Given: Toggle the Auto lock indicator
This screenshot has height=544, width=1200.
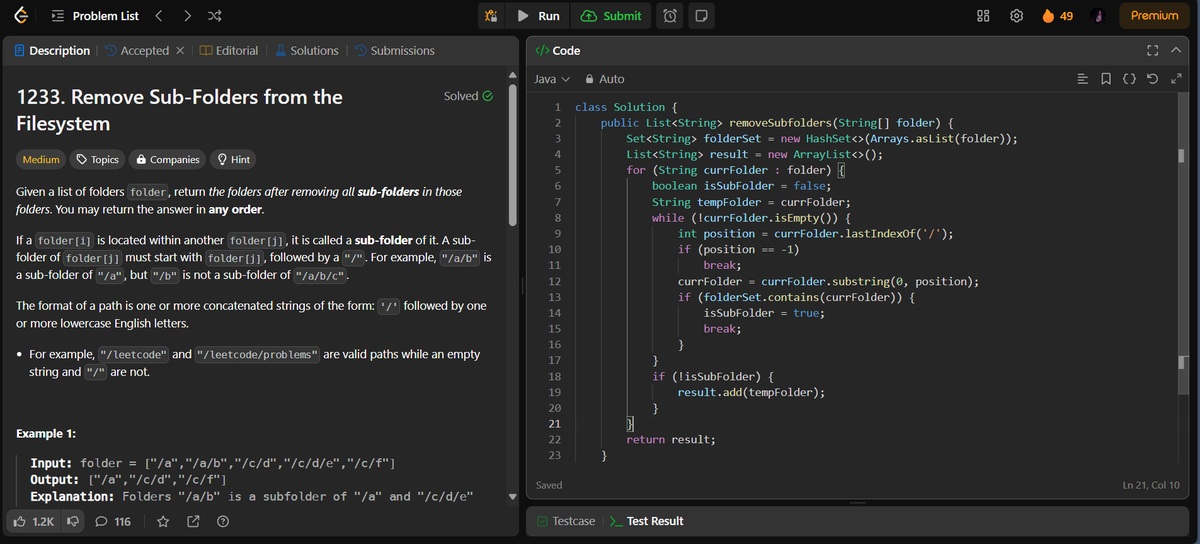Looking at the screenshot, I should [604, 79].
